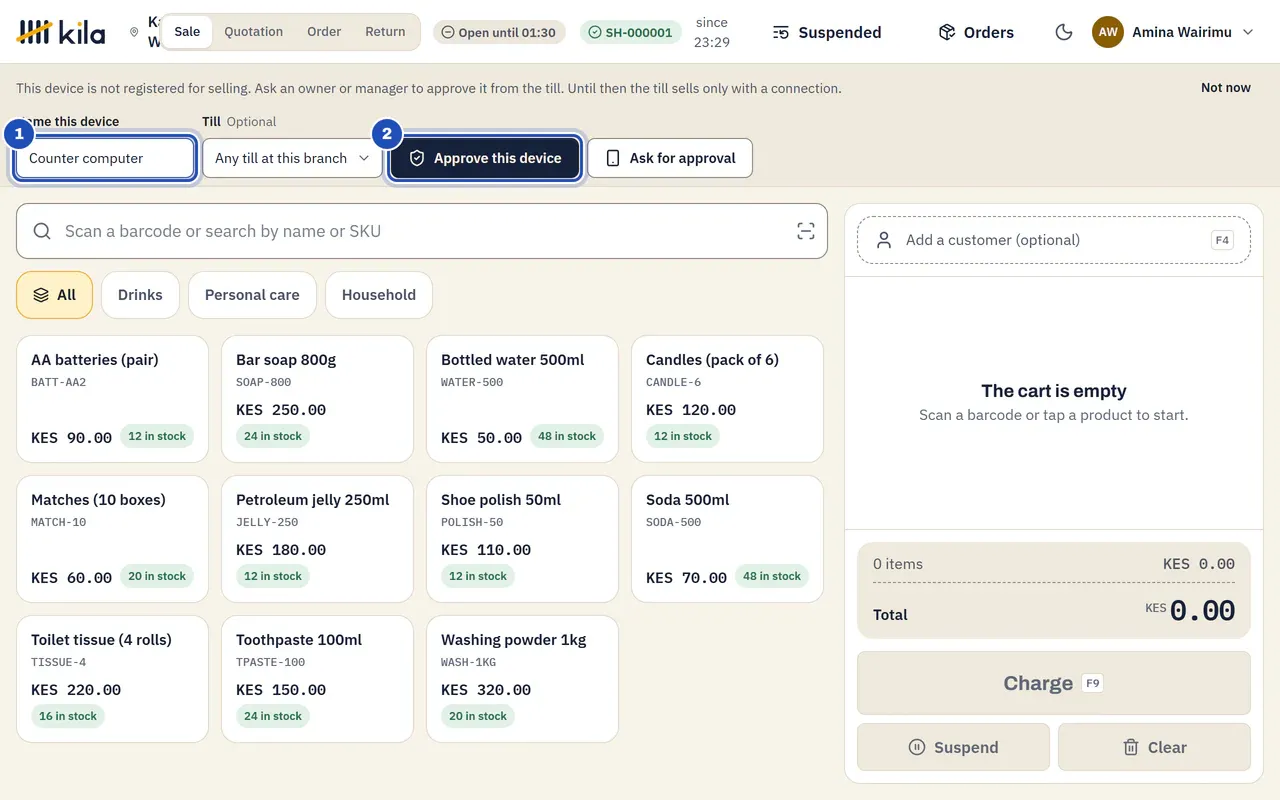Clear the cart
Image resolution: width=1280 pixels, height=800 pixels.
(1154, 747)
